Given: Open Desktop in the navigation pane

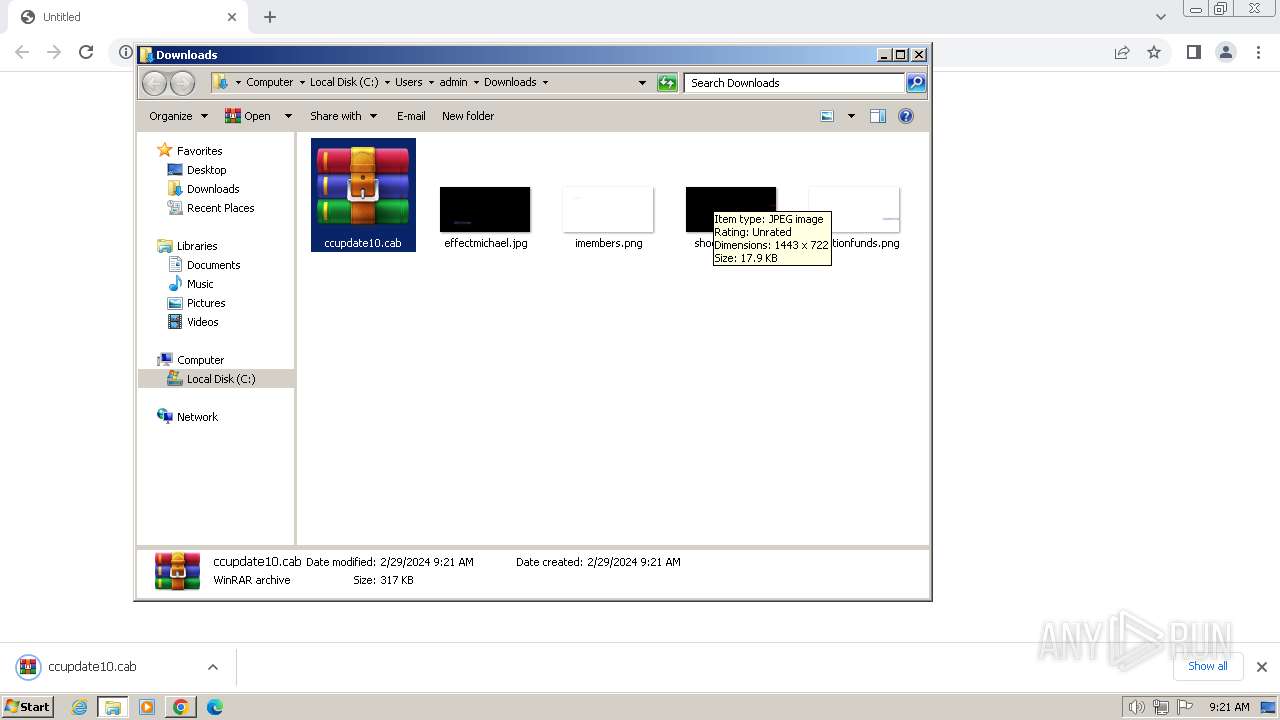Looking at the screenshot, I should pos(206,170).
